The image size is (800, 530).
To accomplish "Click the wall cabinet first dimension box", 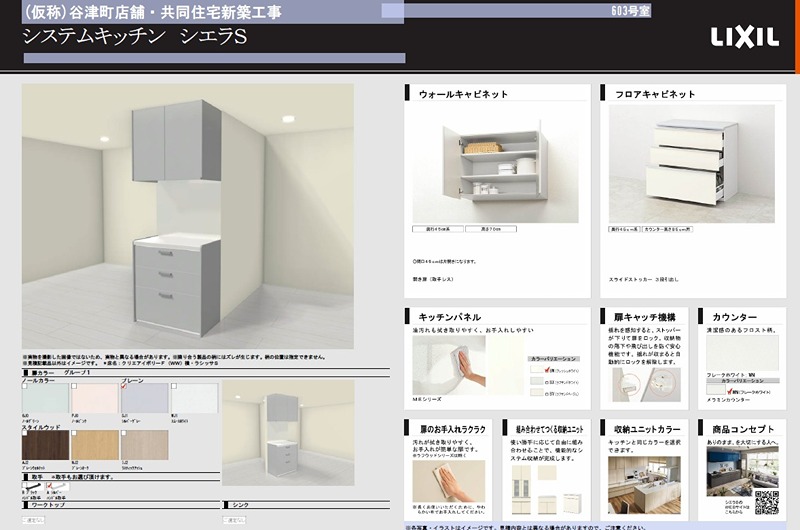I will click(x=438, y=229).
